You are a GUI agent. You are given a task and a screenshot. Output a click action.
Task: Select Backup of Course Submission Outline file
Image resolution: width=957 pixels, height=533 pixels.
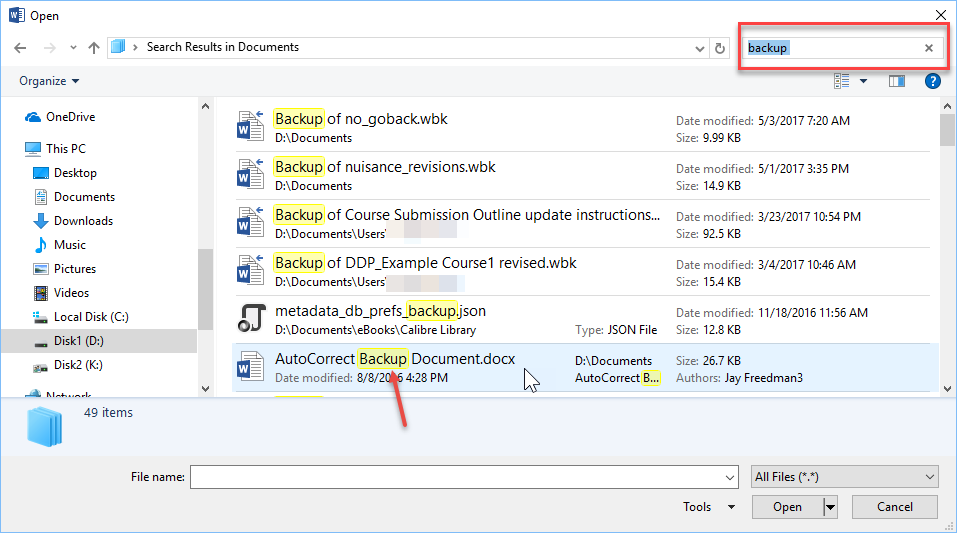[583, 223]
